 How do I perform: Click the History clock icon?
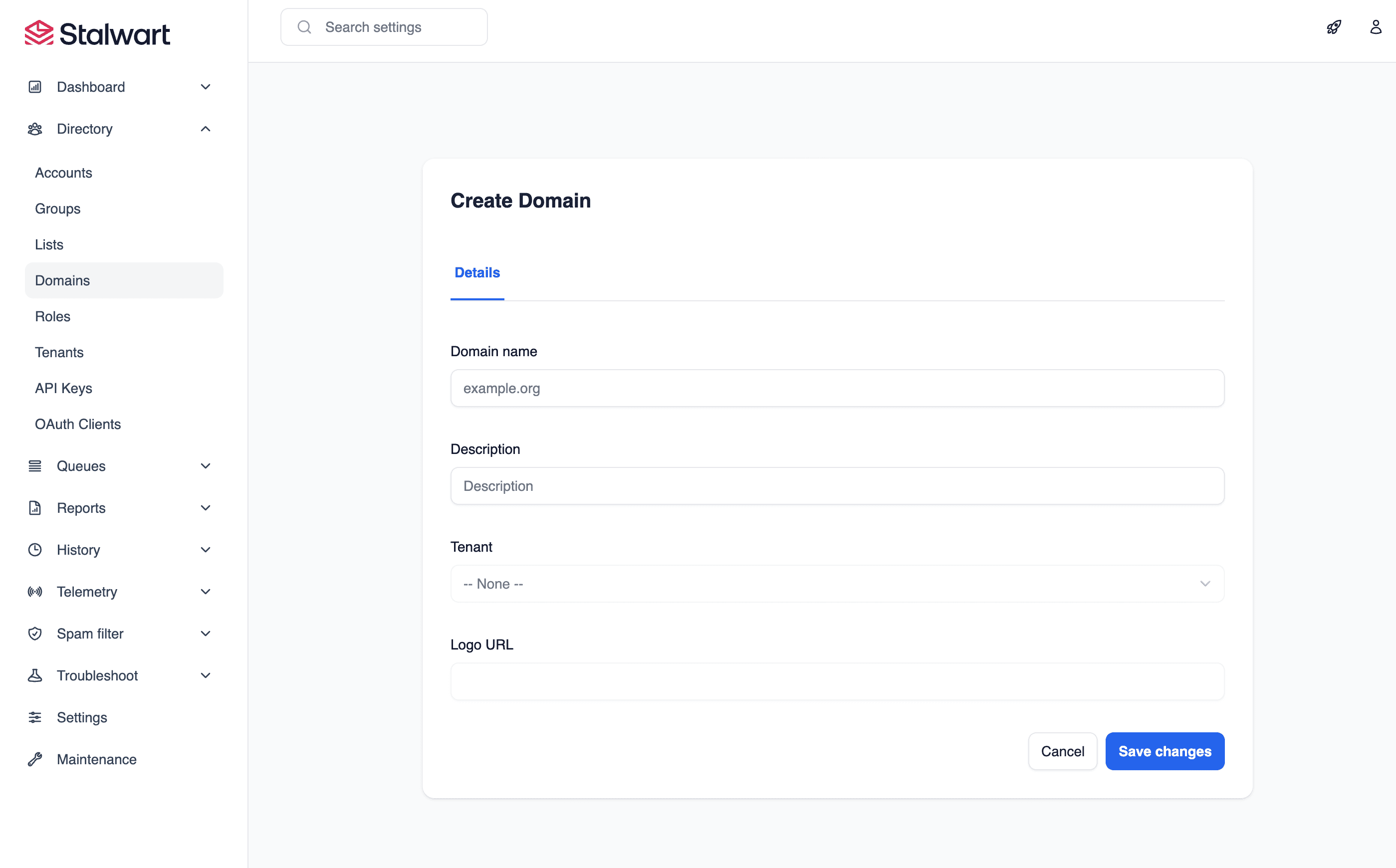[35, 549]
